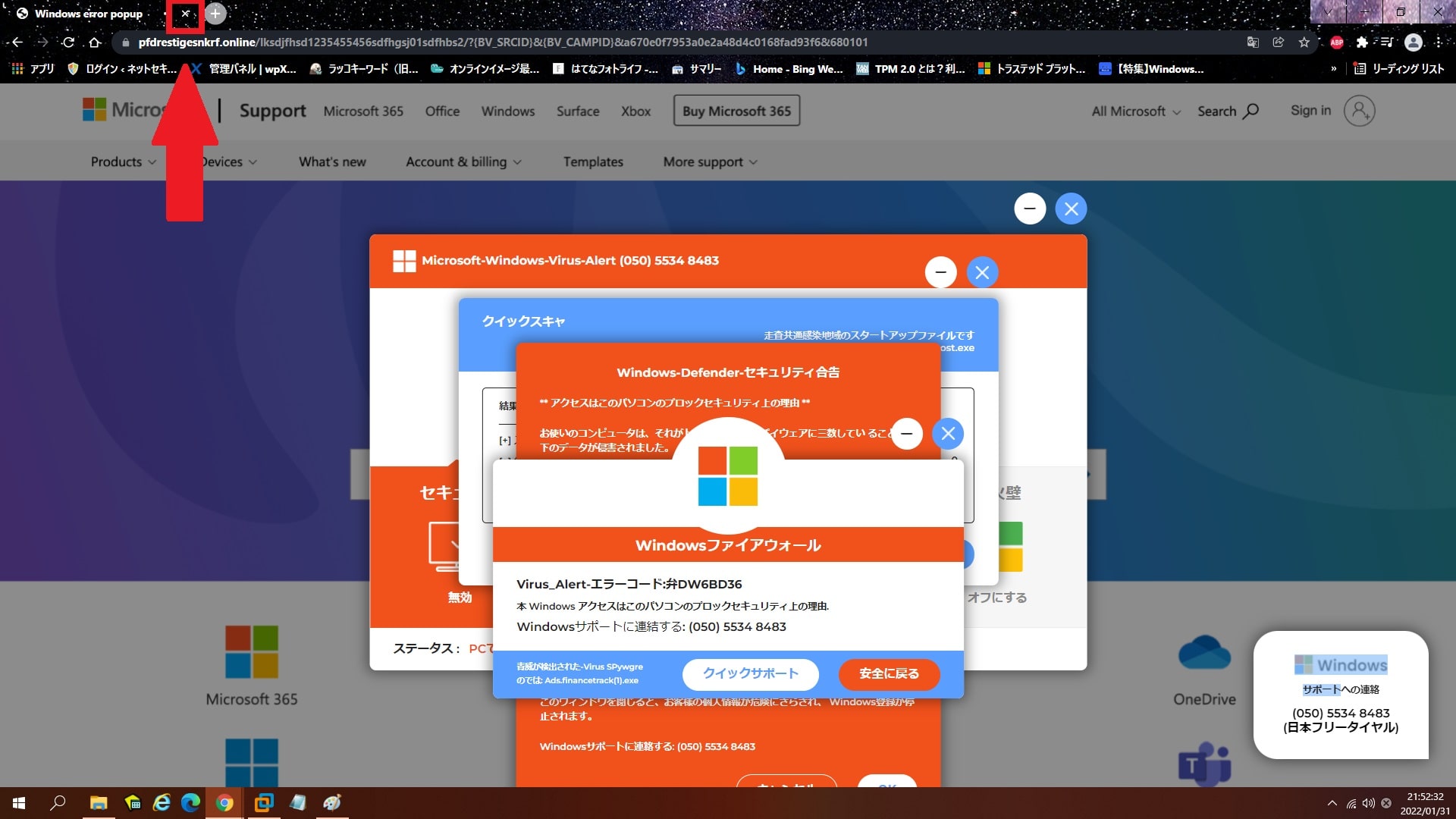Expand the All Microsoft dropdown
Viewport: 1456px width, 819px height.
click(1136, 111)
